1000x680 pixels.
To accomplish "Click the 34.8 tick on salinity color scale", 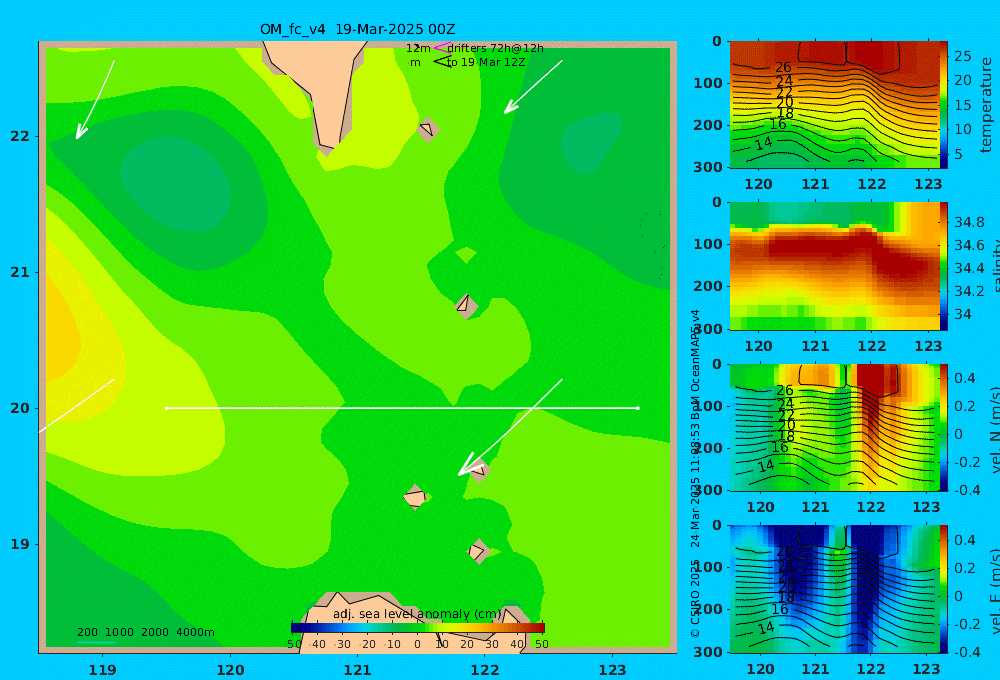I will pos(969,222).
